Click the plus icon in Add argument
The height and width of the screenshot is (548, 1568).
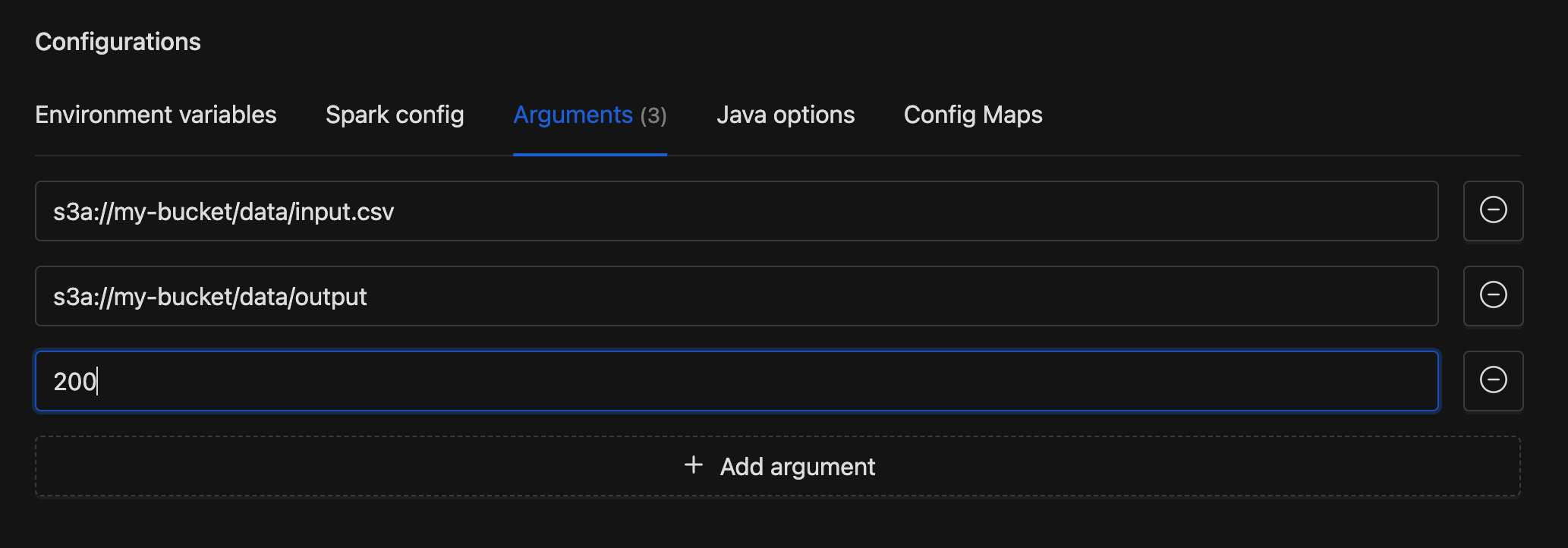[x=693, y=466]
